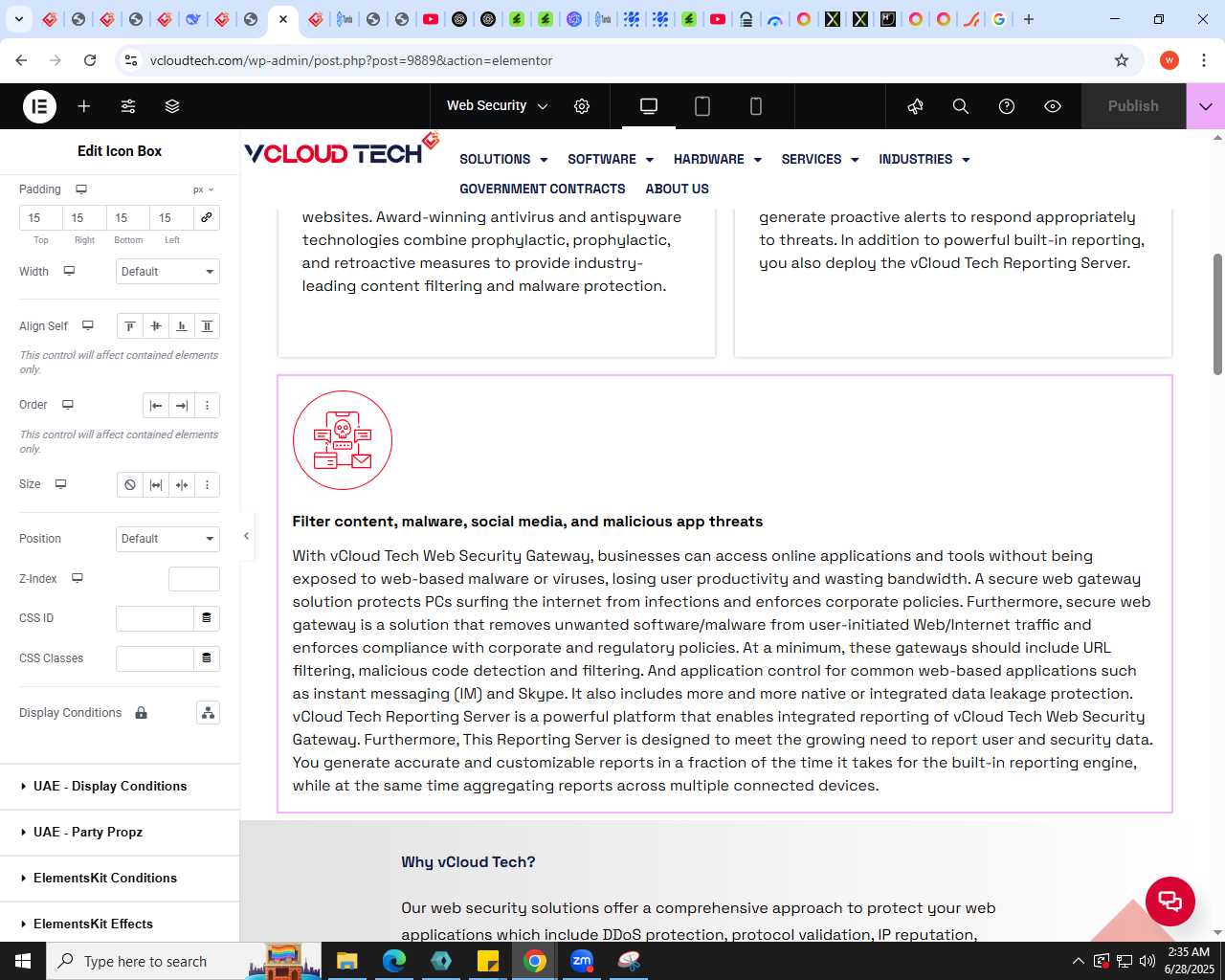
Task: Open the Width dropdown
Action: (x=167, y=272)
